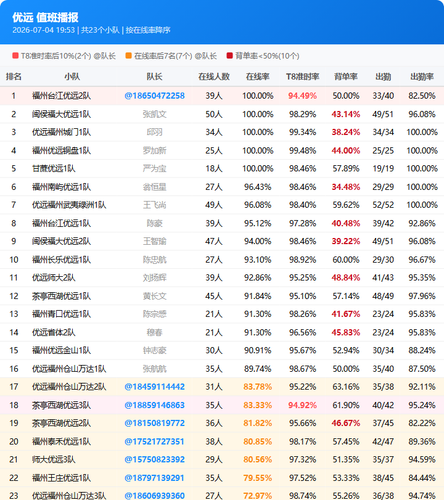Click the 89.74% 在线率 value
The width and height of the screenshot is (444, 500).
[x=258, y=369]
